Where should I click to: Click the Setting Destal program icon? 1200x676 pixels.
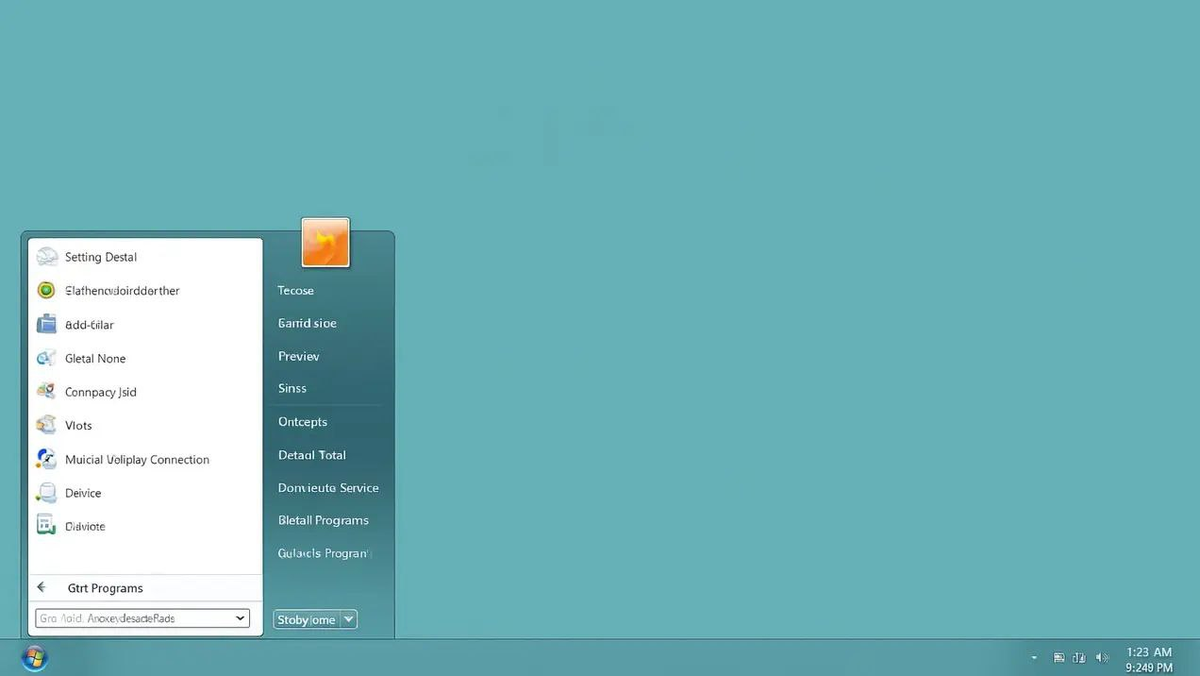[47, 257]
